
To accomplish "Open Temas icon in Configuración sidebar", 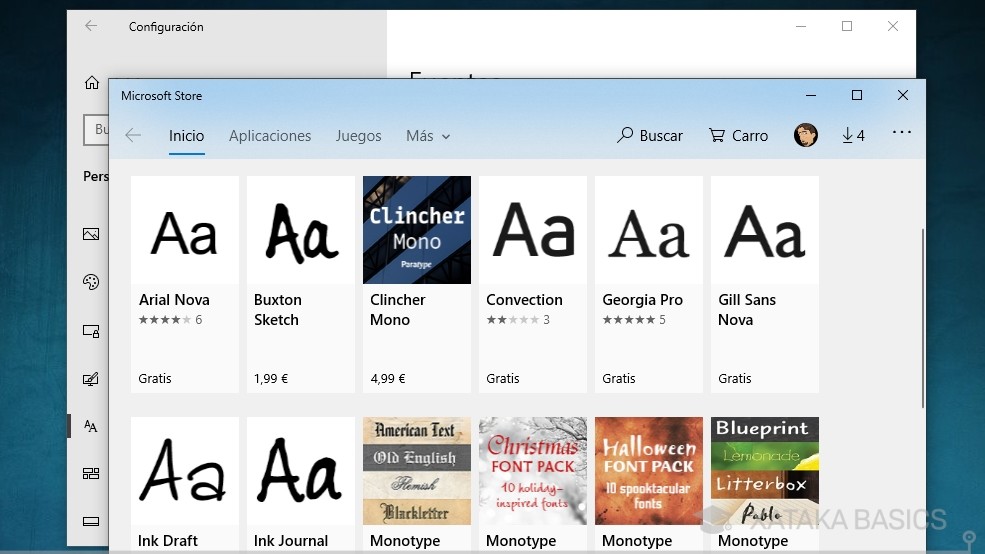I will pyautogui.click(x=91, y=379).
